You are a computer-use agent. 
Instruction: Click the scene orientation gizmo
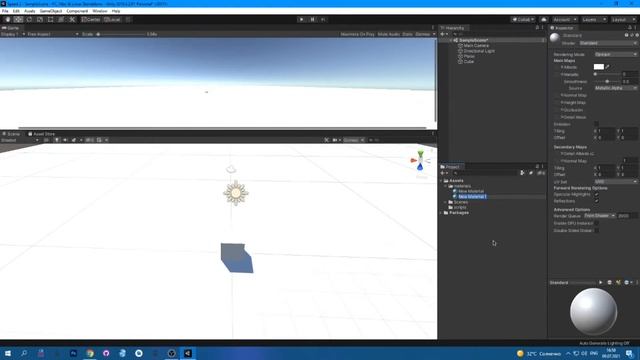pyautogui.click(x=420, y=160)
